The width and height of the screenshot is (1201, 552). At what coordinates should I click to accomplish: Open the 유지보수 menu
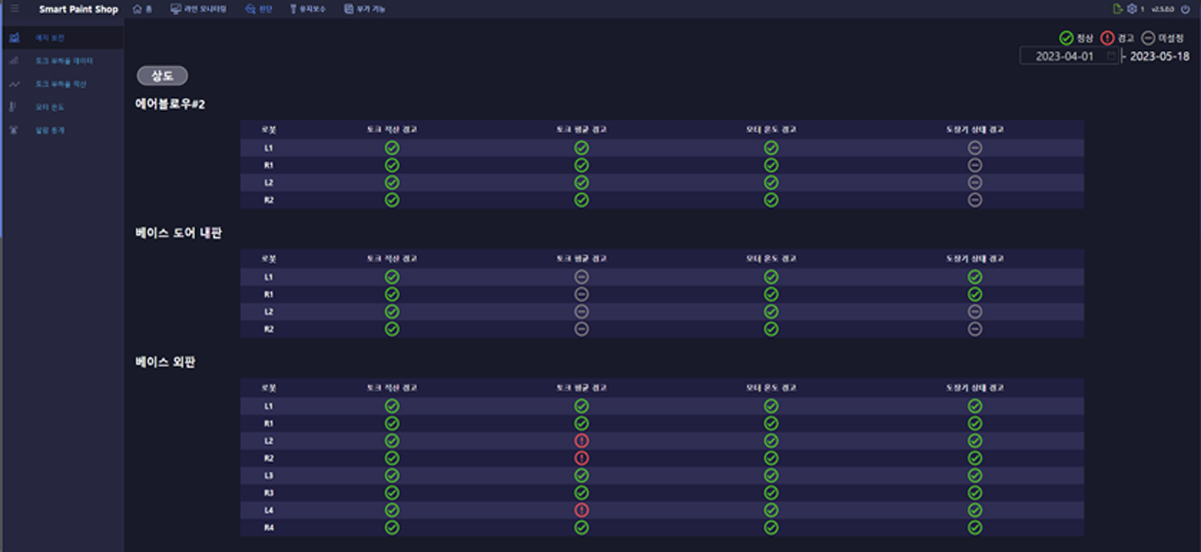307,9
